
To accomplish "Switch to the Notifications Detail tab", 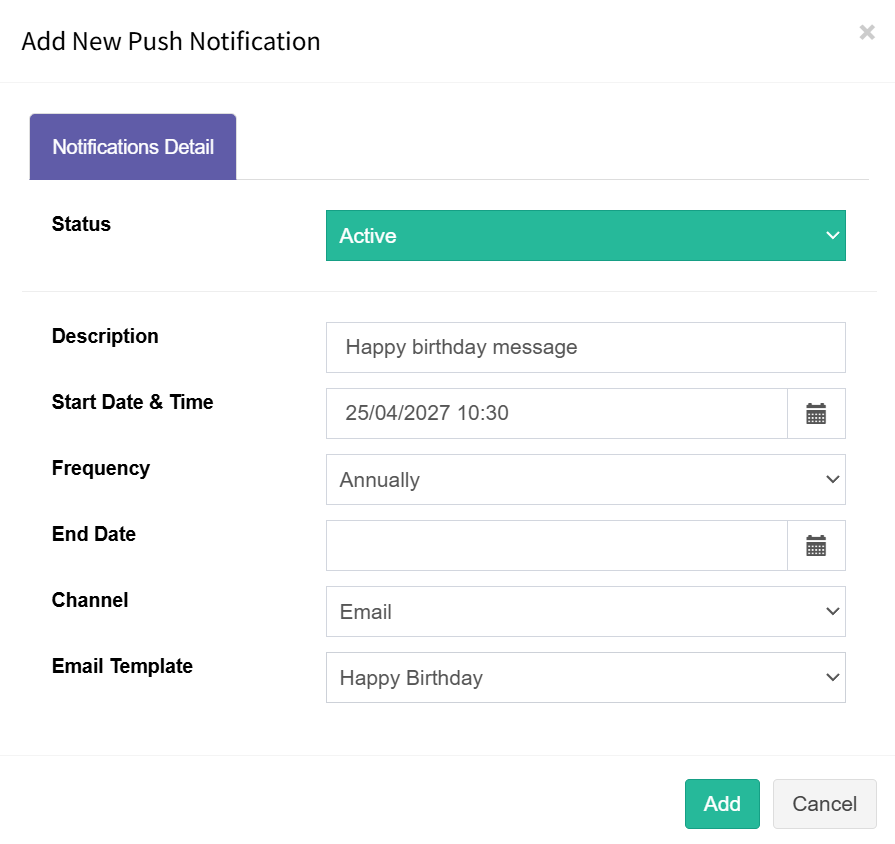I will pos(133,147).
